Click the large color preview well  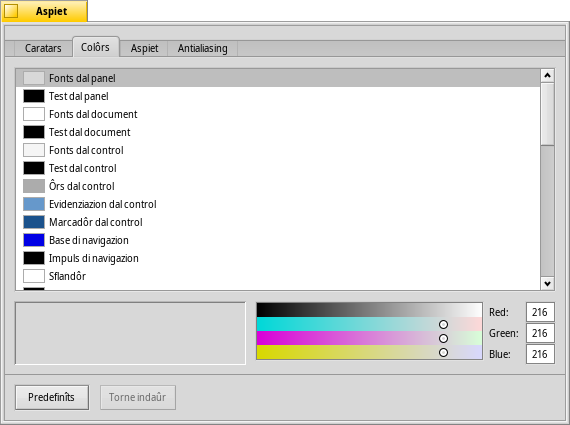(130, 333)
